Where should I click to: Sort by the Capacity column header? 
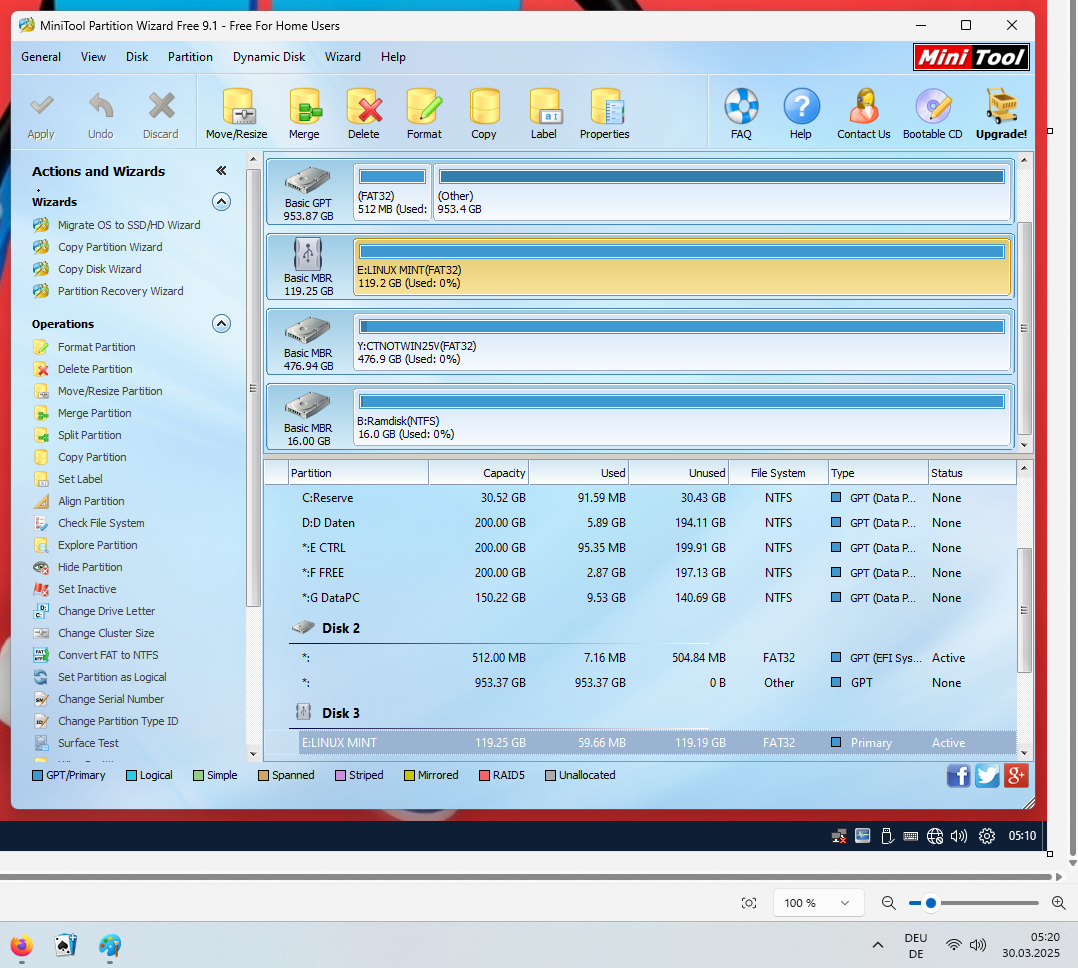coord(478,473)
